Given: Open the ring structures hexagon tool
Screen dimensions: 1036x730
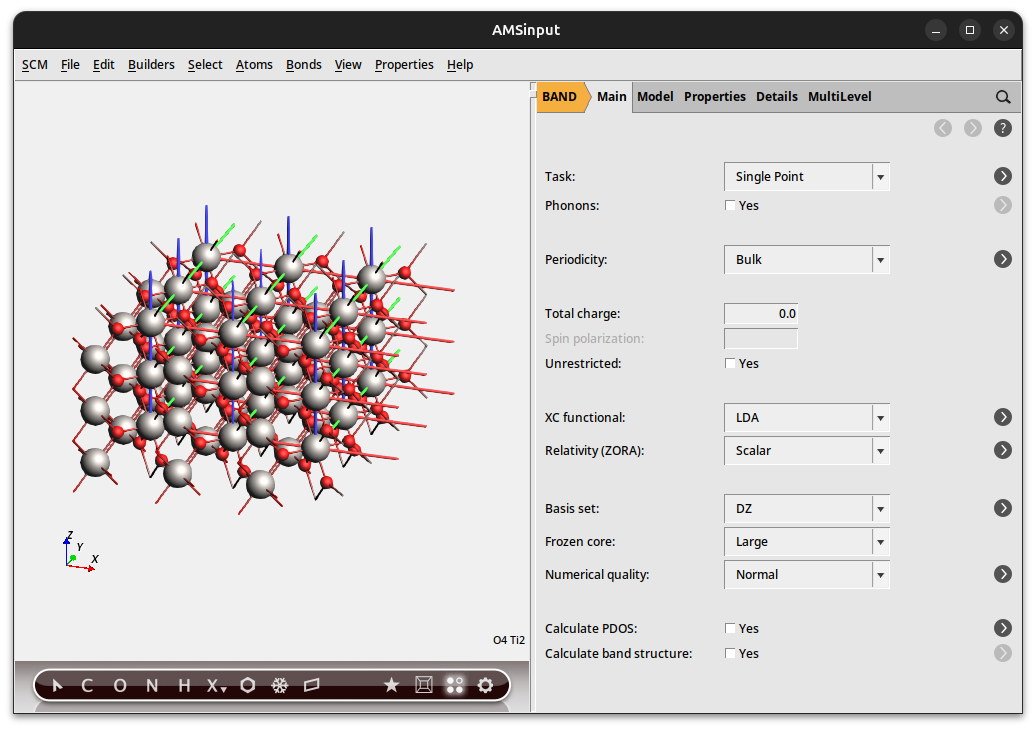Looking at the screenshot, I should pyautogui.click(x=248, y=685).
